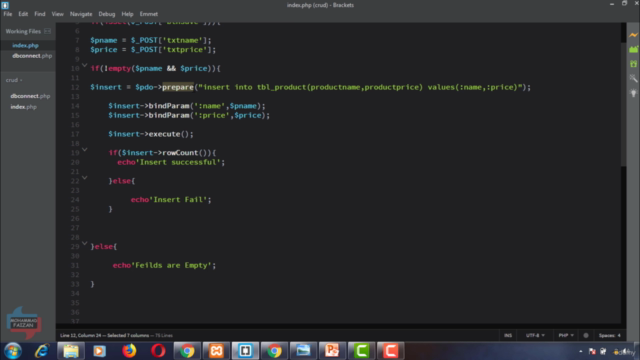Collapse code fold arrow at line 22
Image resolution: width=640 pixels, height=360 pixels.
tap(84, 178)
